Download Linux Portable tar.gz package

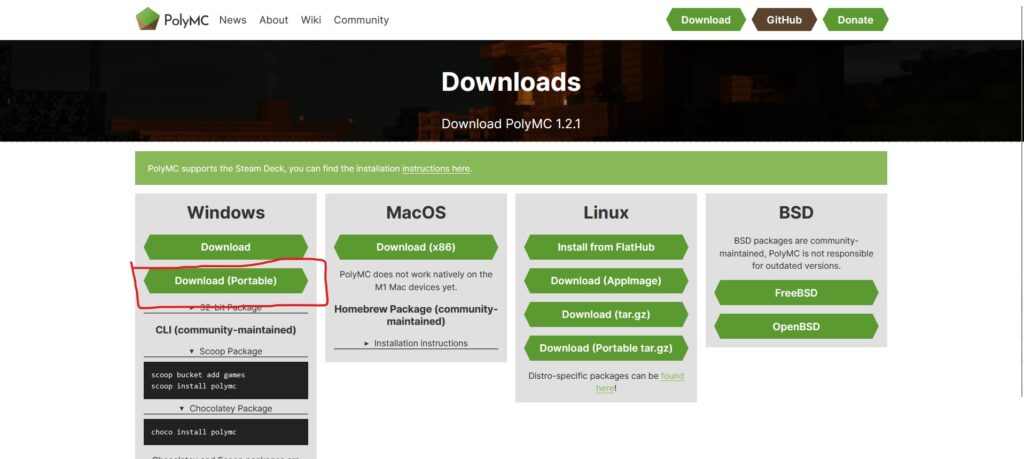click(x=605, y=348)
